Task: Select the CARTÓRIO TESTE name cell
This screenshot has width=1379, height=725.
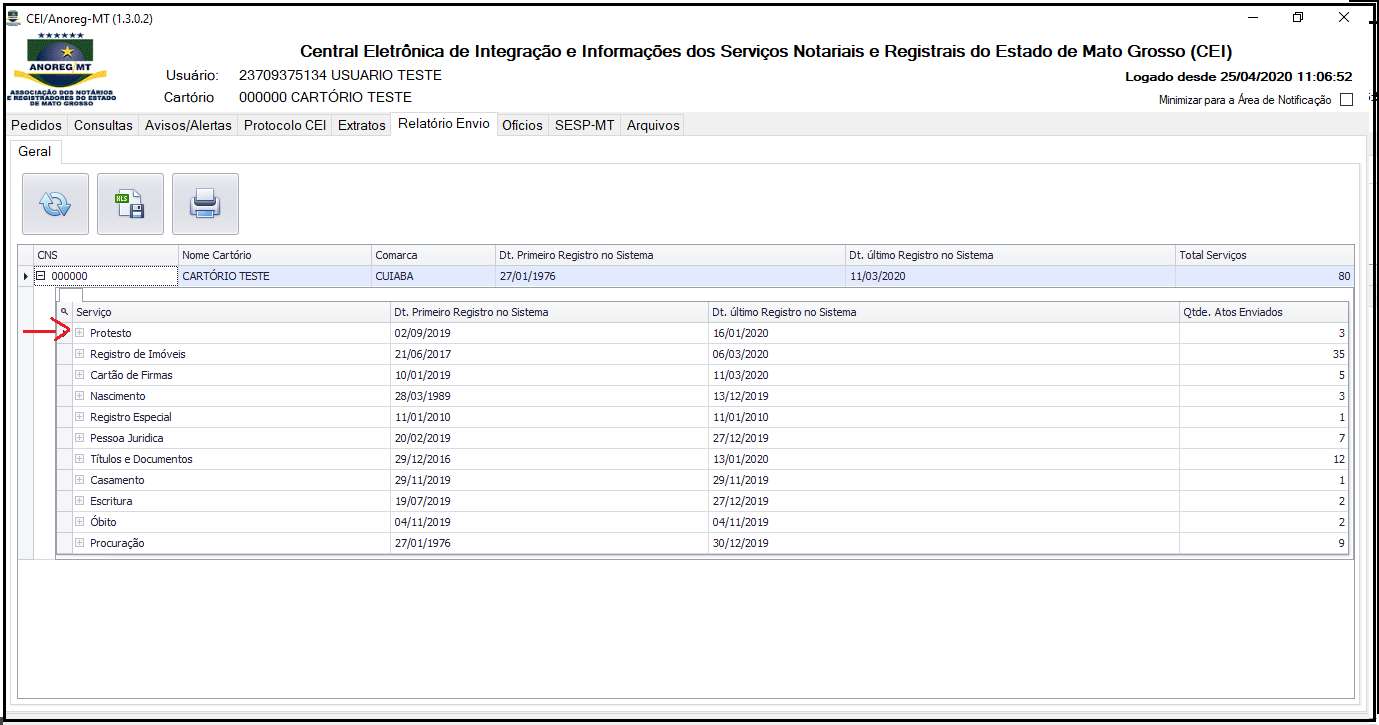Action: (x=275, y=276)
